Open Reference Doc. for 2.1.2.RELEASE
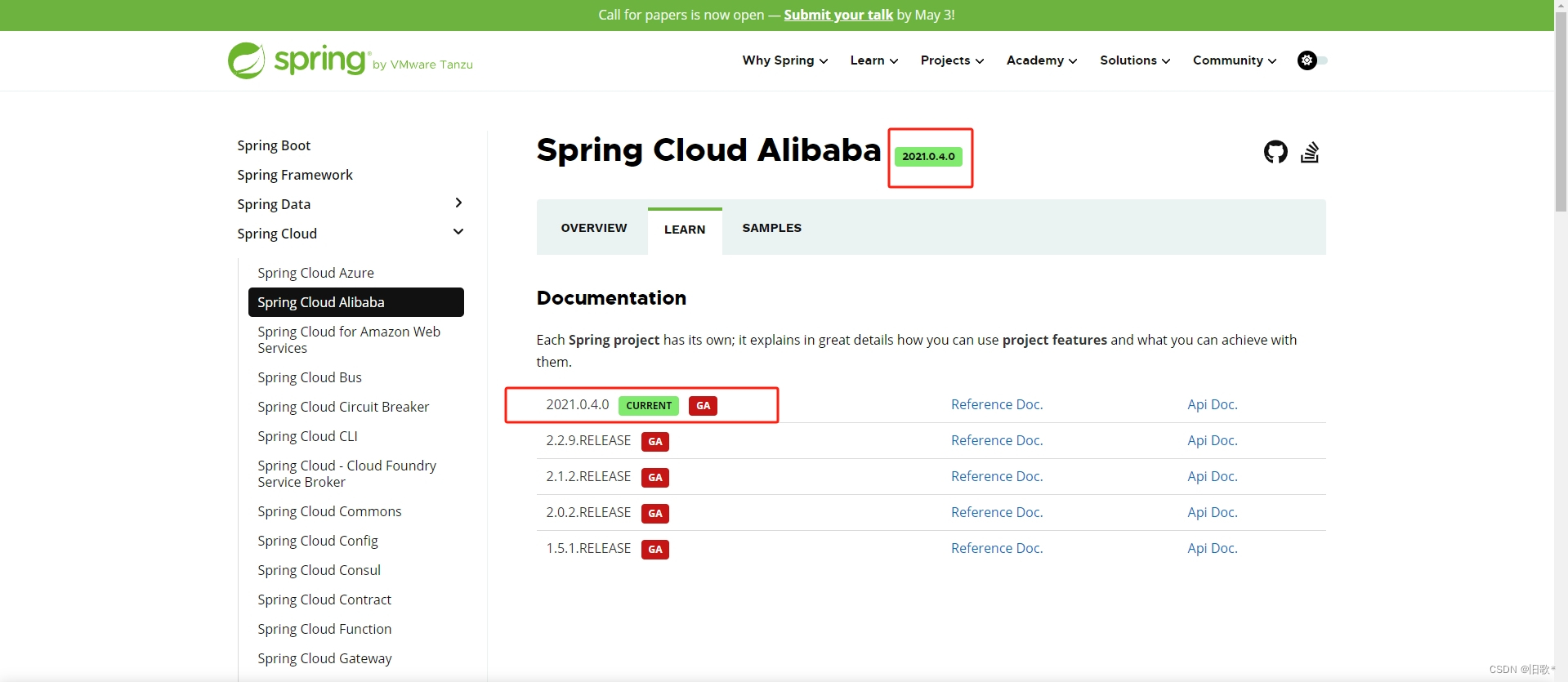The height and width of the screenshot is (682, 1568). click(997, 476)
